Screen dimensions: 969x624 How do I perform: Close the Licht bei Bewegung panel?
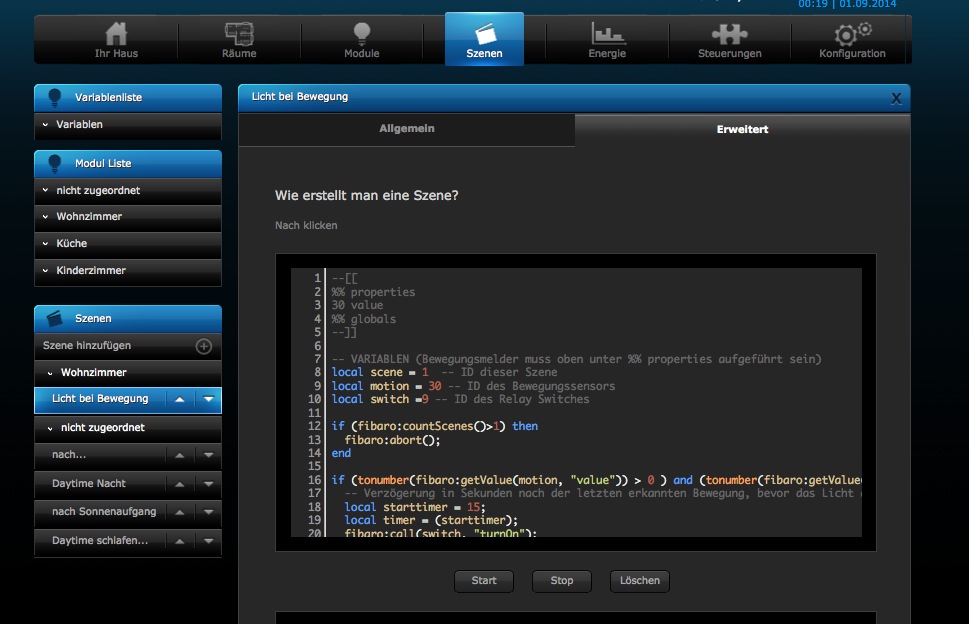(896, 98)
